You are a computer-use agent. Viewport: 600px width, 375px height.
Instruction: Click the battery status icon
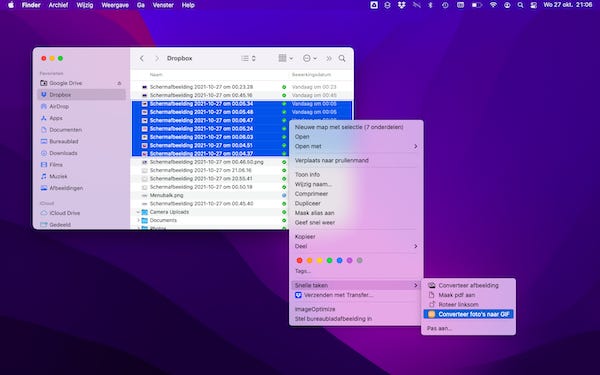pos(476,5)
